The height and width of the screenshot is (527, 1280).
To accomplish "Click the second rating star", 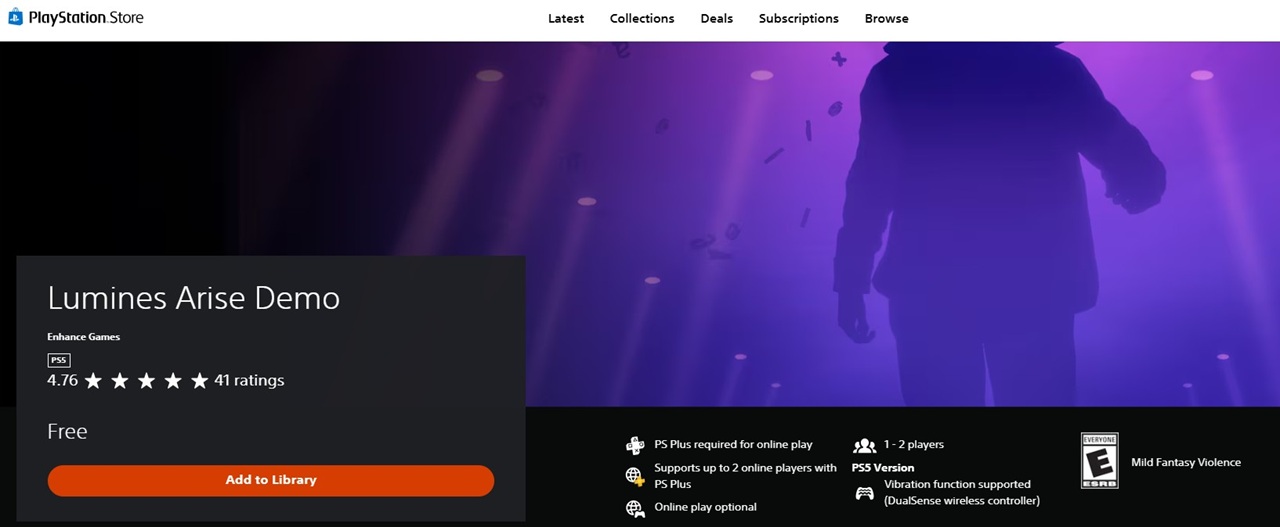I will [120, 381].
